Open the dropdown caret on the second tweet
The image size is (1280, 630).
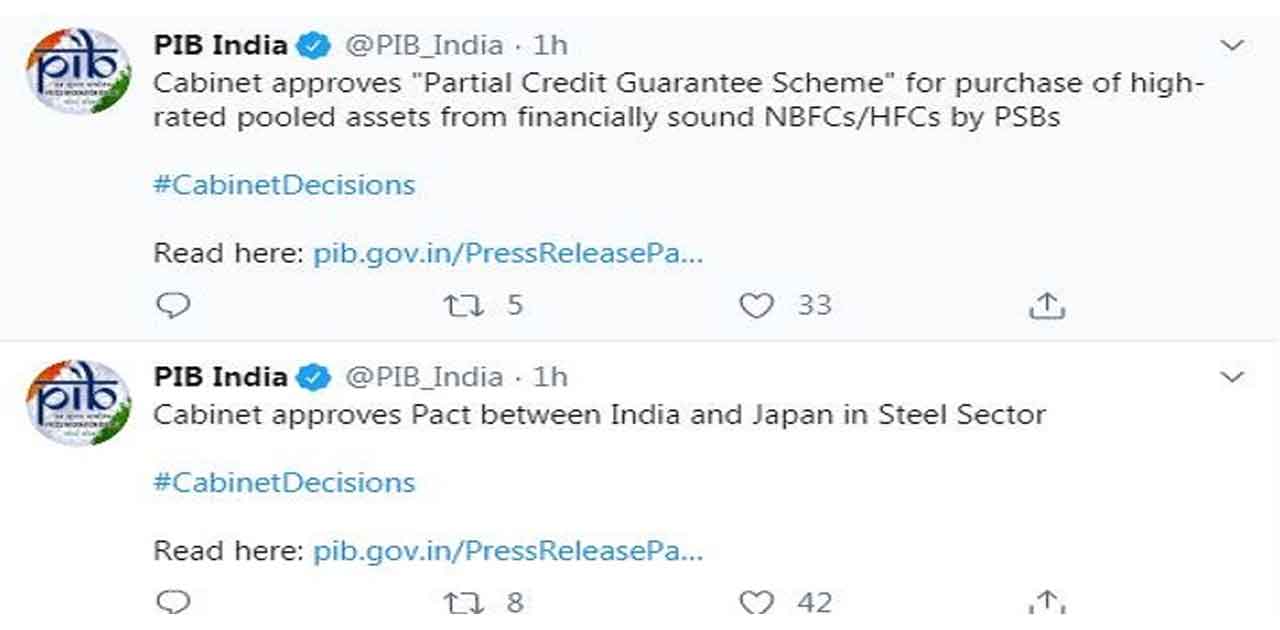[1233, 377]
